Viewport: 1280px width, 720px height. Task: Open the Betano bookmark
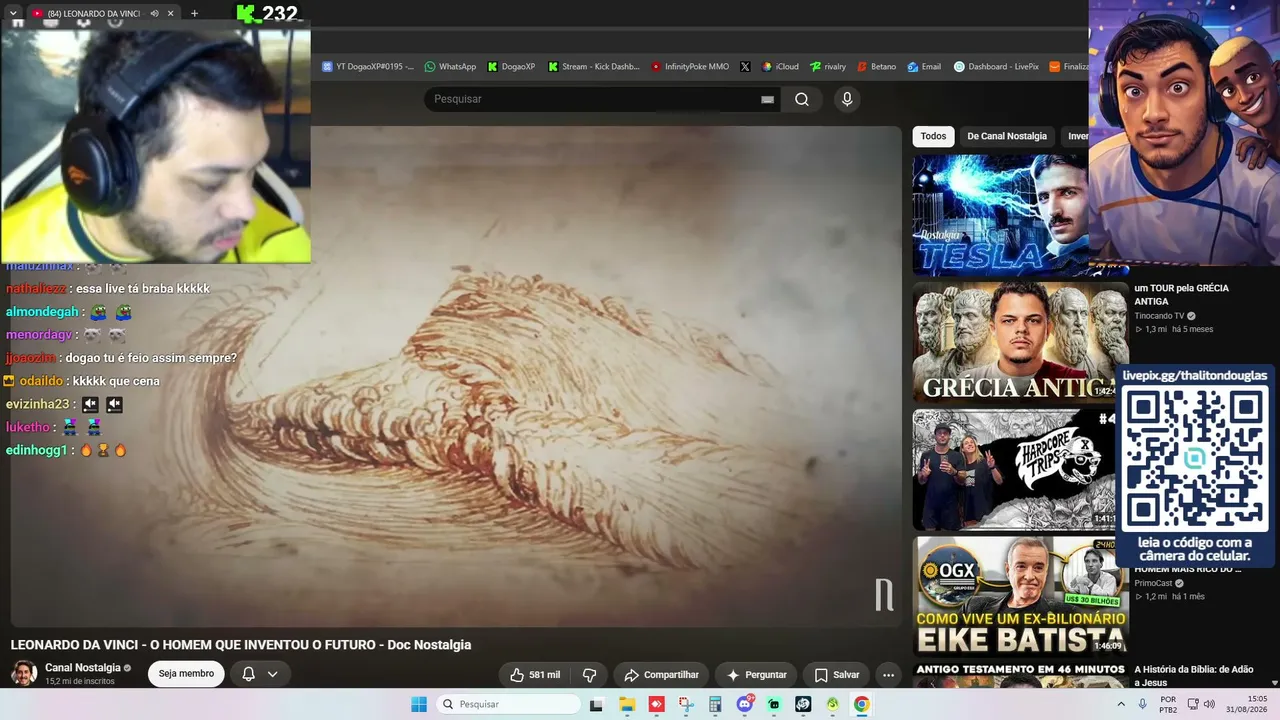(x=876, y=67)
